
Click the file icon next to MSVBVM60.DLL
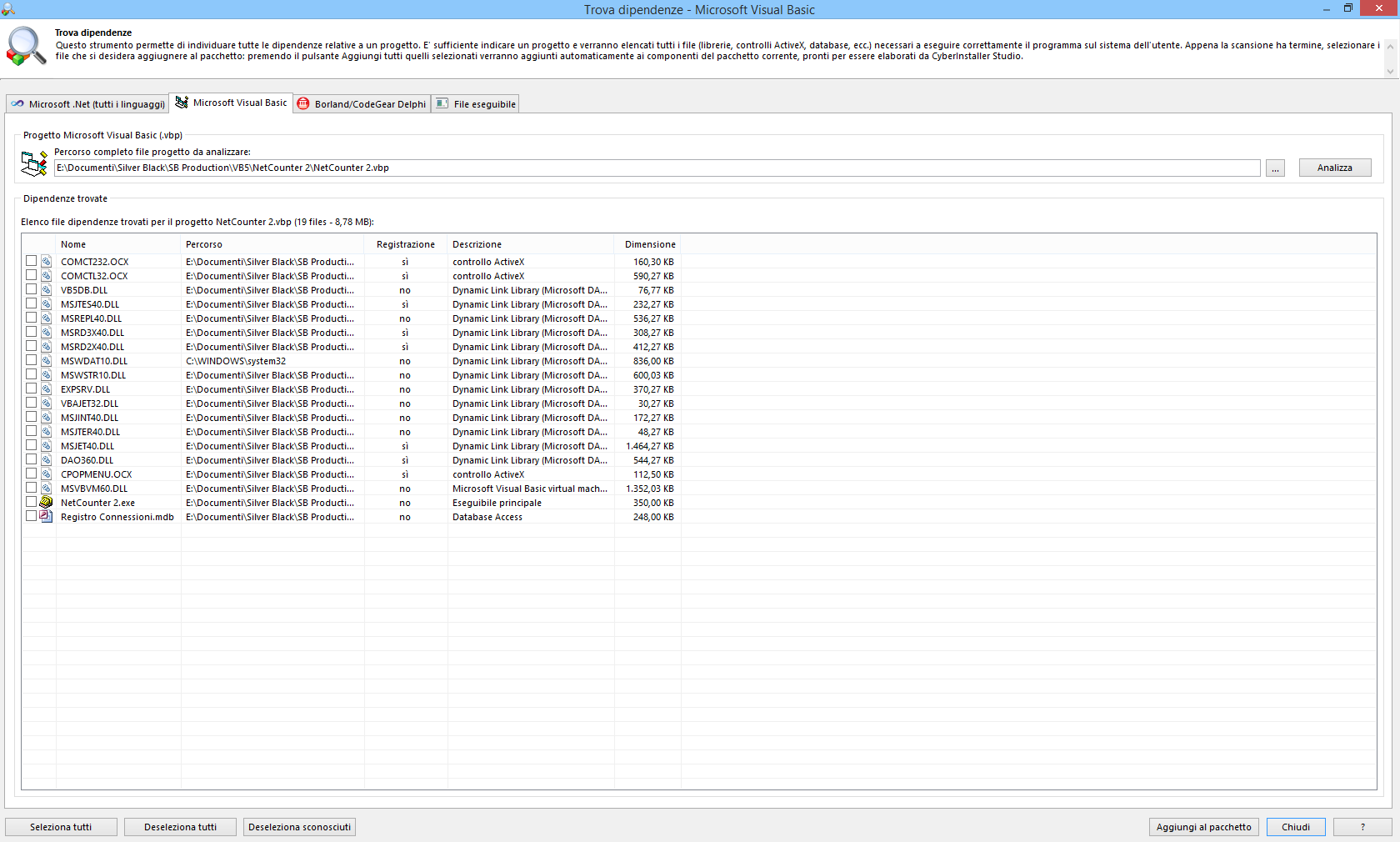tap(47, 489)
